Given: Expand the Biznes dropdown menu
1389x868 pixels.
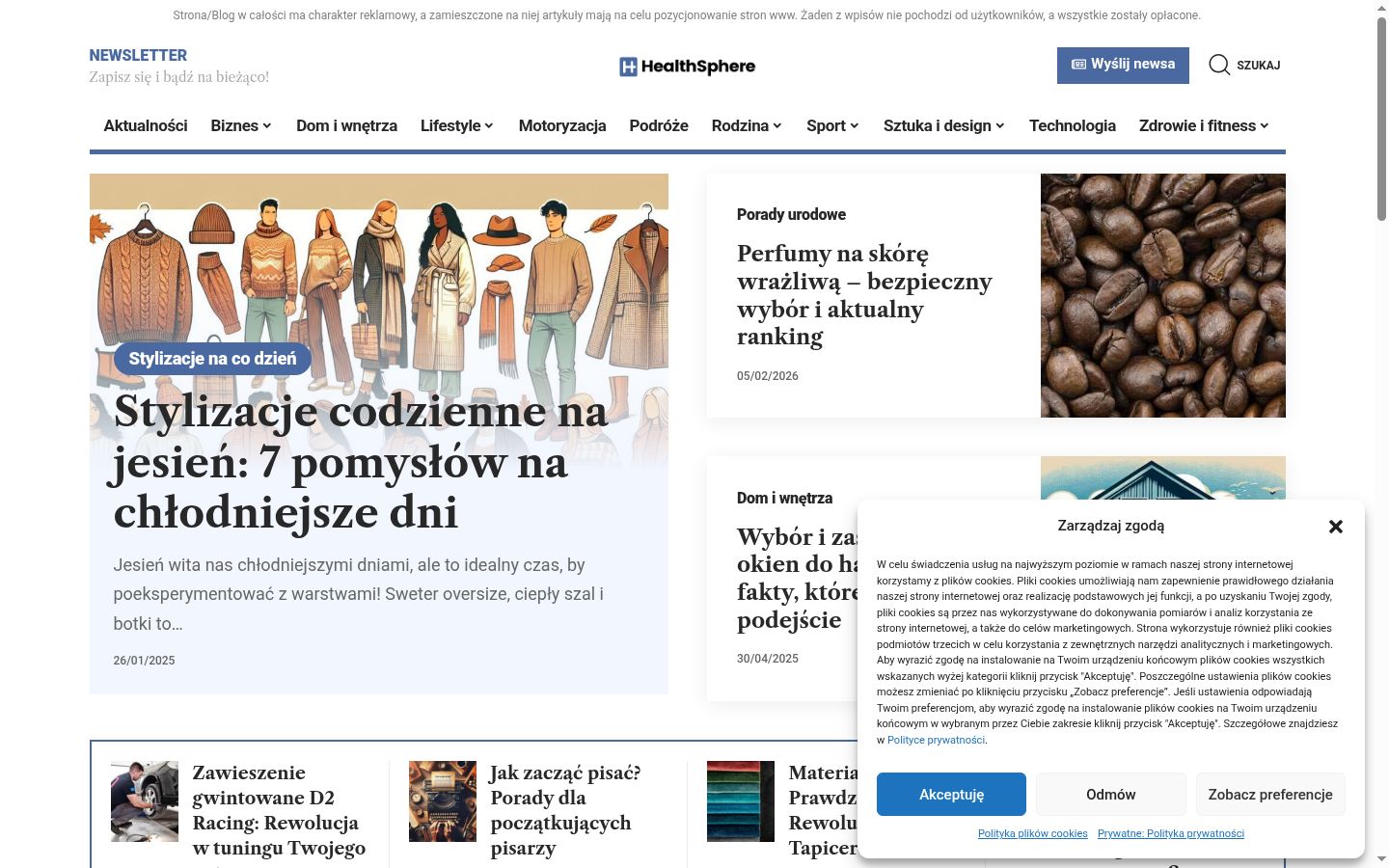Looking at the screenshot, I should tap(241, 125).
